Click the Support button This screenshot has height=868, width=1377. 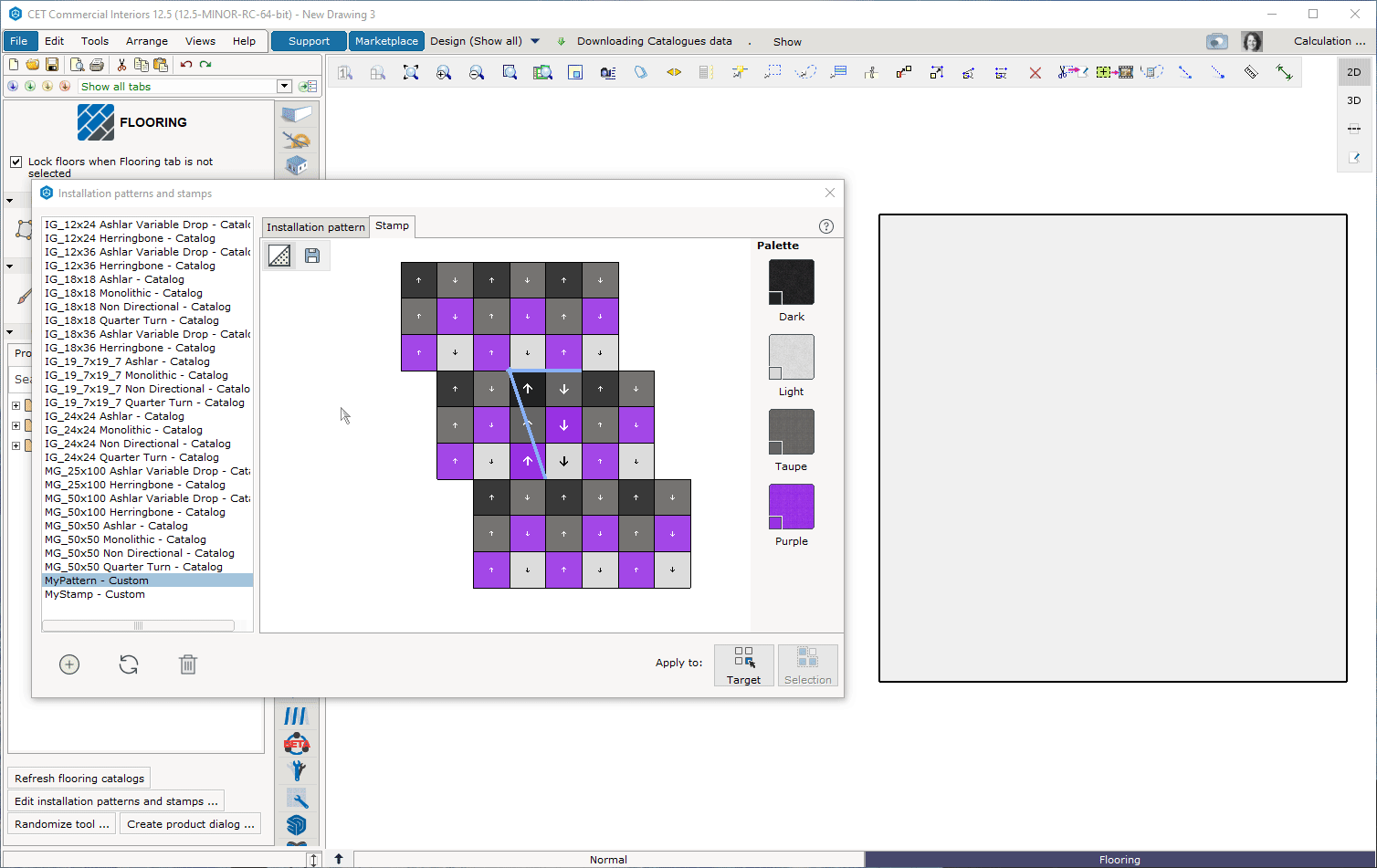click(x=309, y=41)
